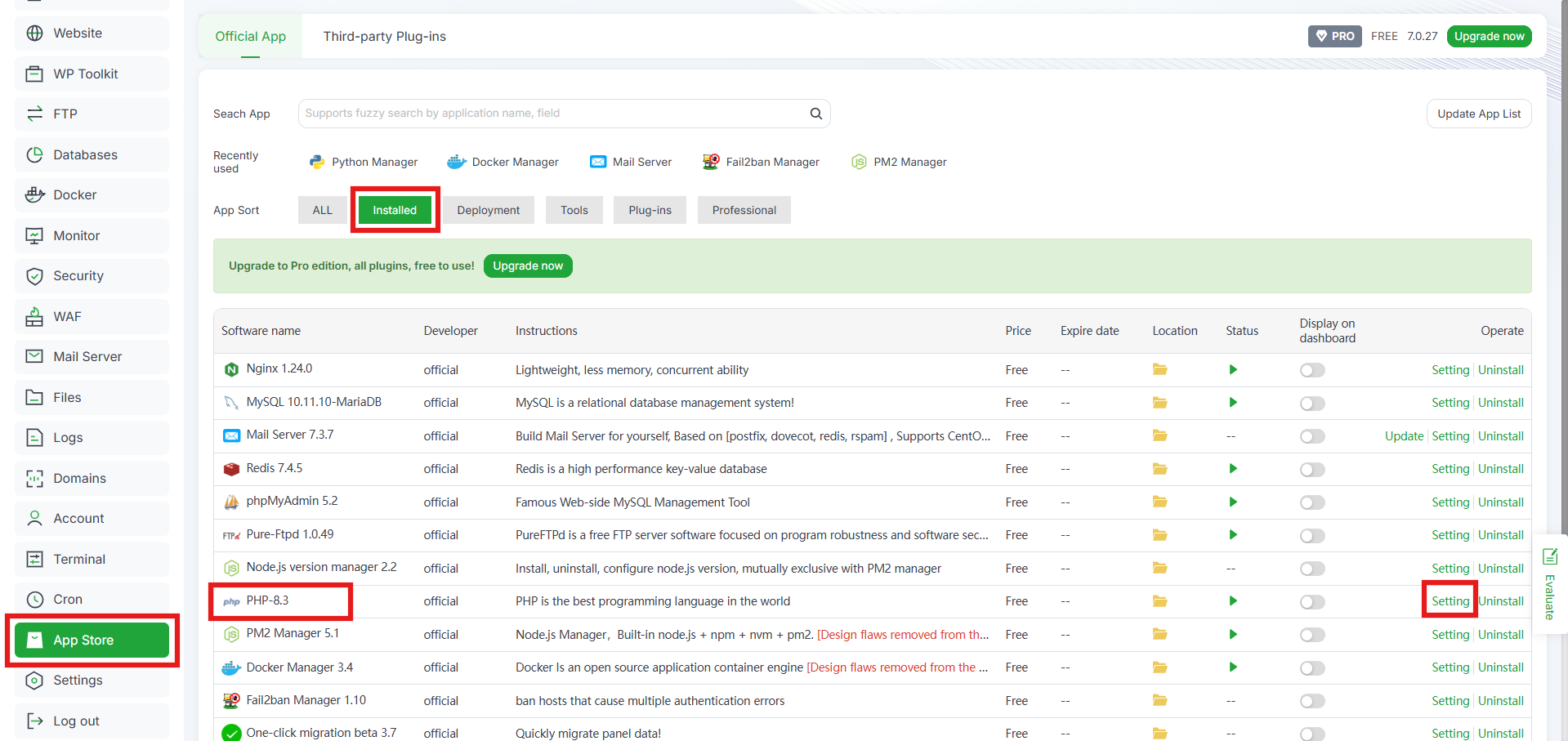Toggle dashboard display for Nginx 1.24.0
The width and height of the screenshot is (1568, 741).
1312,370
